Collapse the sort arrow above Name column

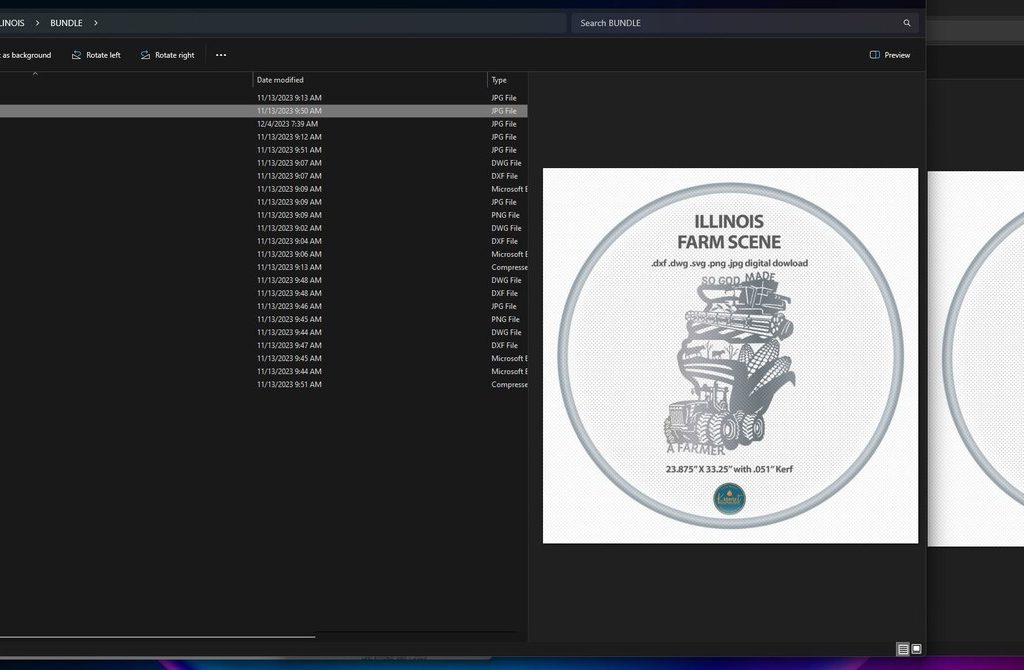click(35, 73)
